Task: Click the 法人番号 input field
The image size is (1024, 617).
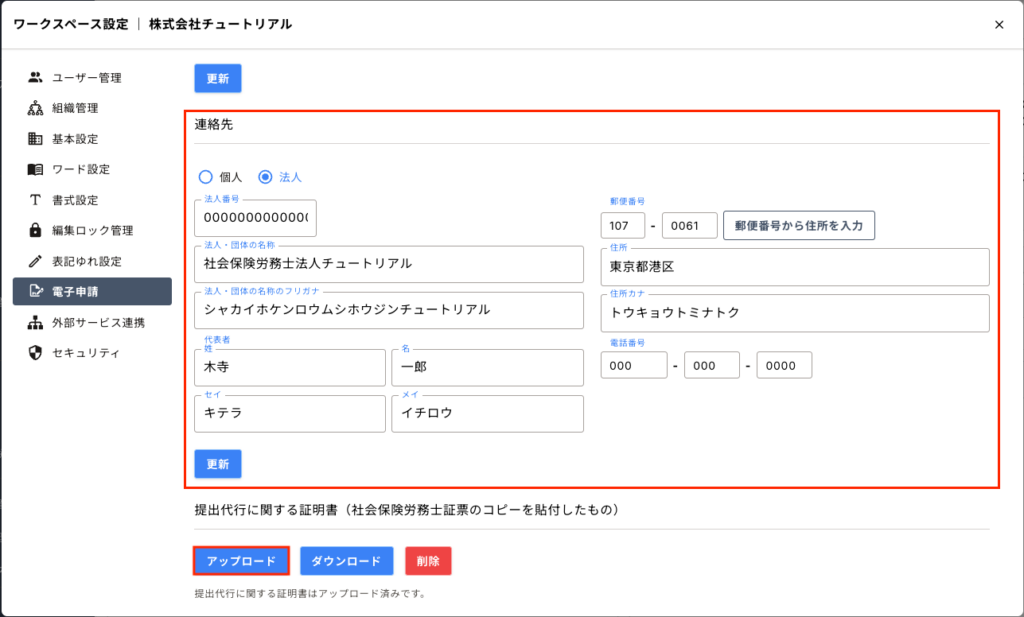Action: pyautogui.click(x=256, y=218)
